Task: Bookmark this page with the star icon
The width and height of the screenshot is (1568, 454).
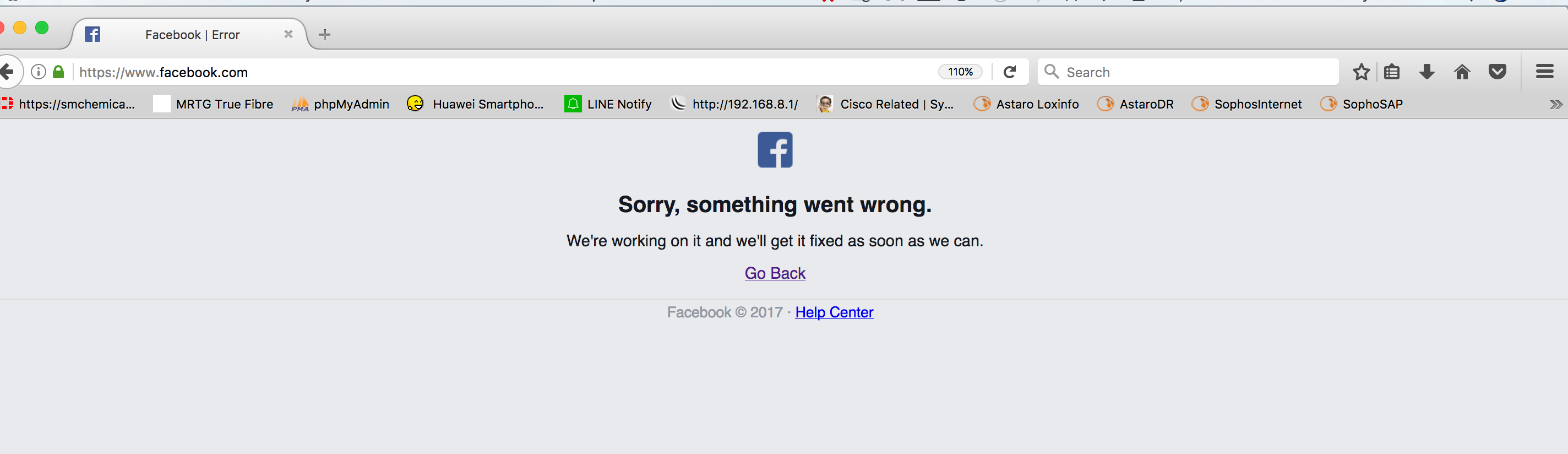Action: point(1361,72)
